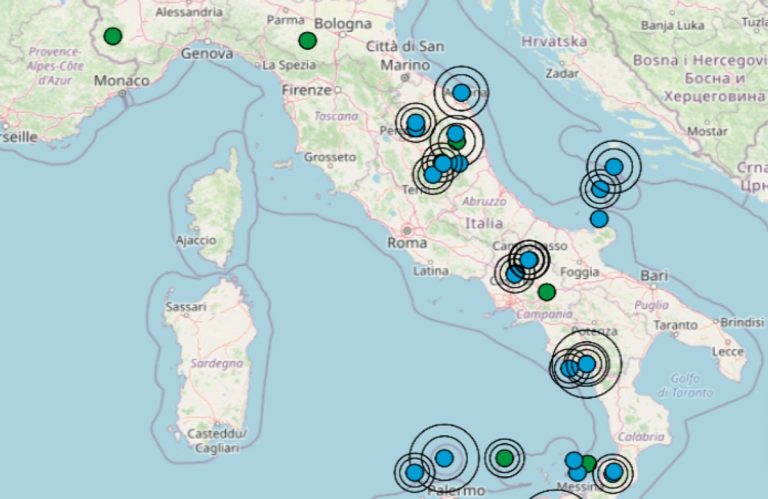Click the Bari city label

[654, 274]
